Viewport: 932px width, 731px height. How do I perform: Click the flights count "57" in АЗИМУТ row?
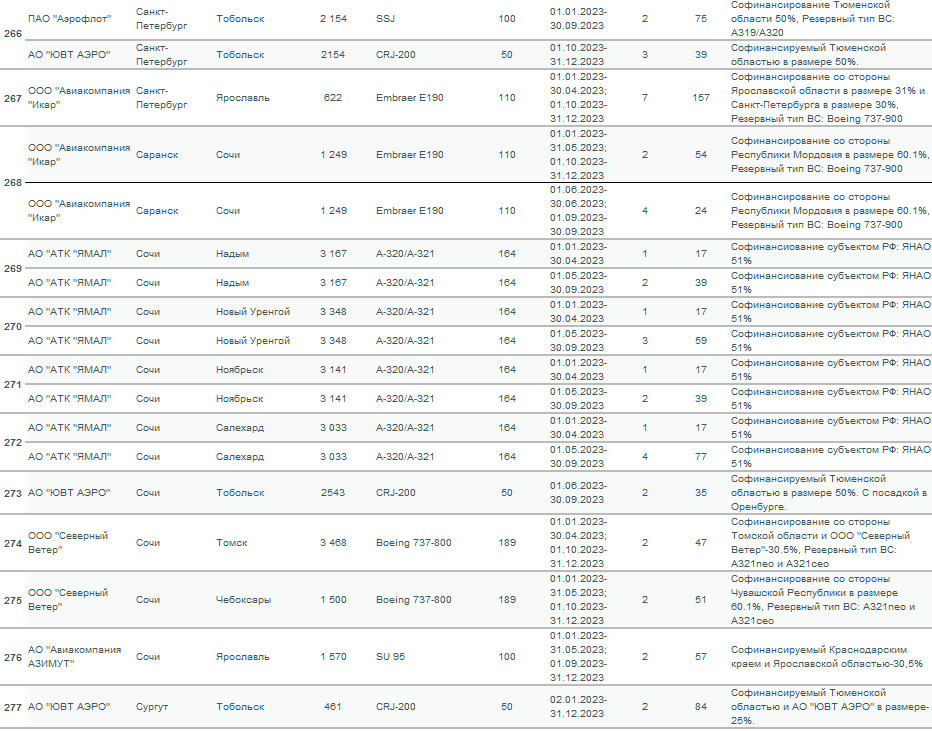tap(701, 657)
